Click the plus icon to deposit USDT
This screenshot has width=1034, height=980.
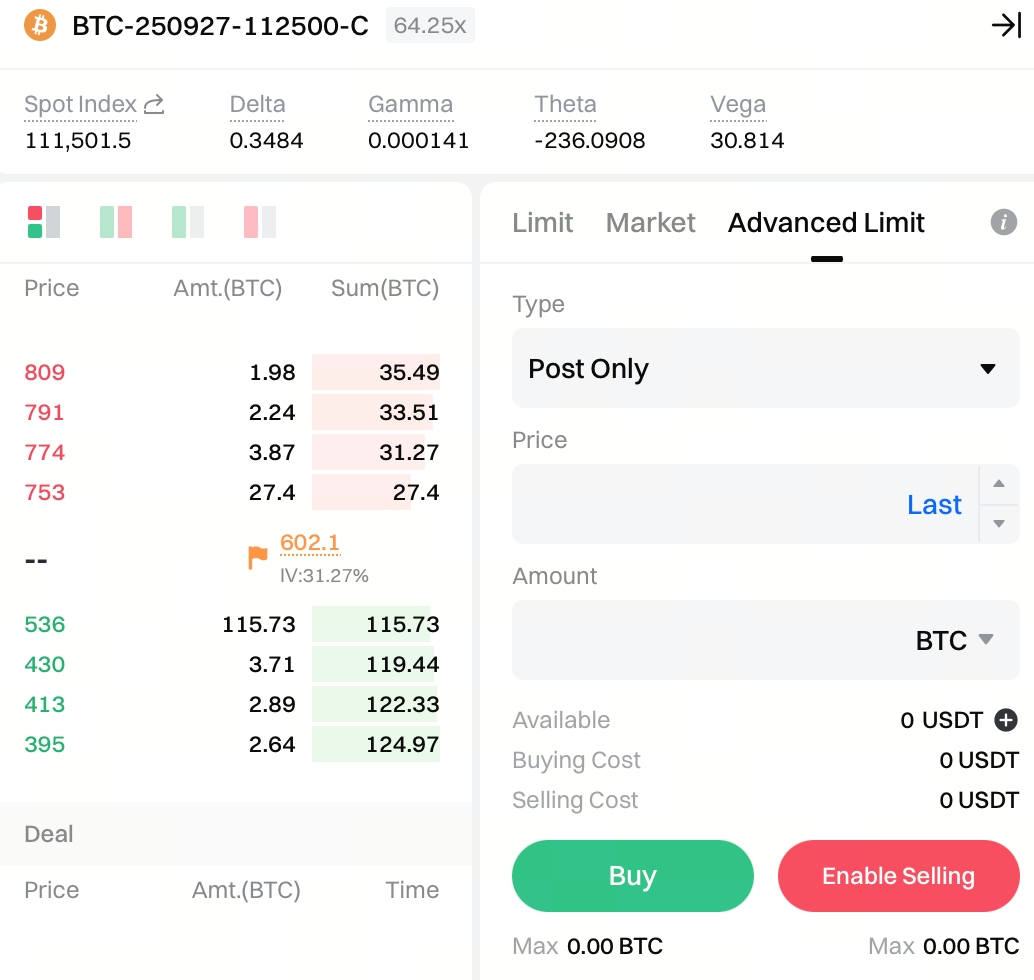point(1006,720)
